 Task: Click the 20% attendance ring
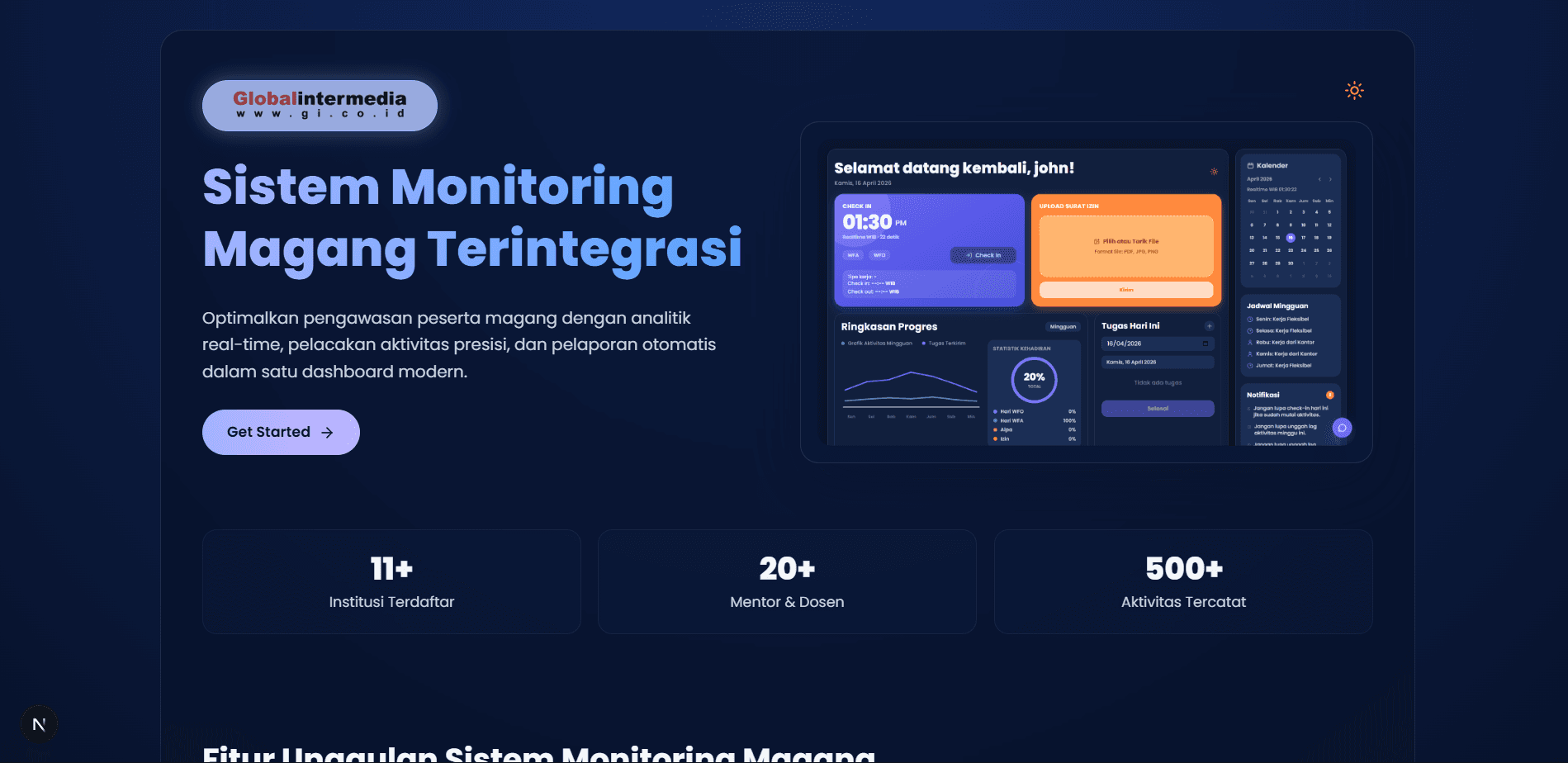[x=1034, y=380]
